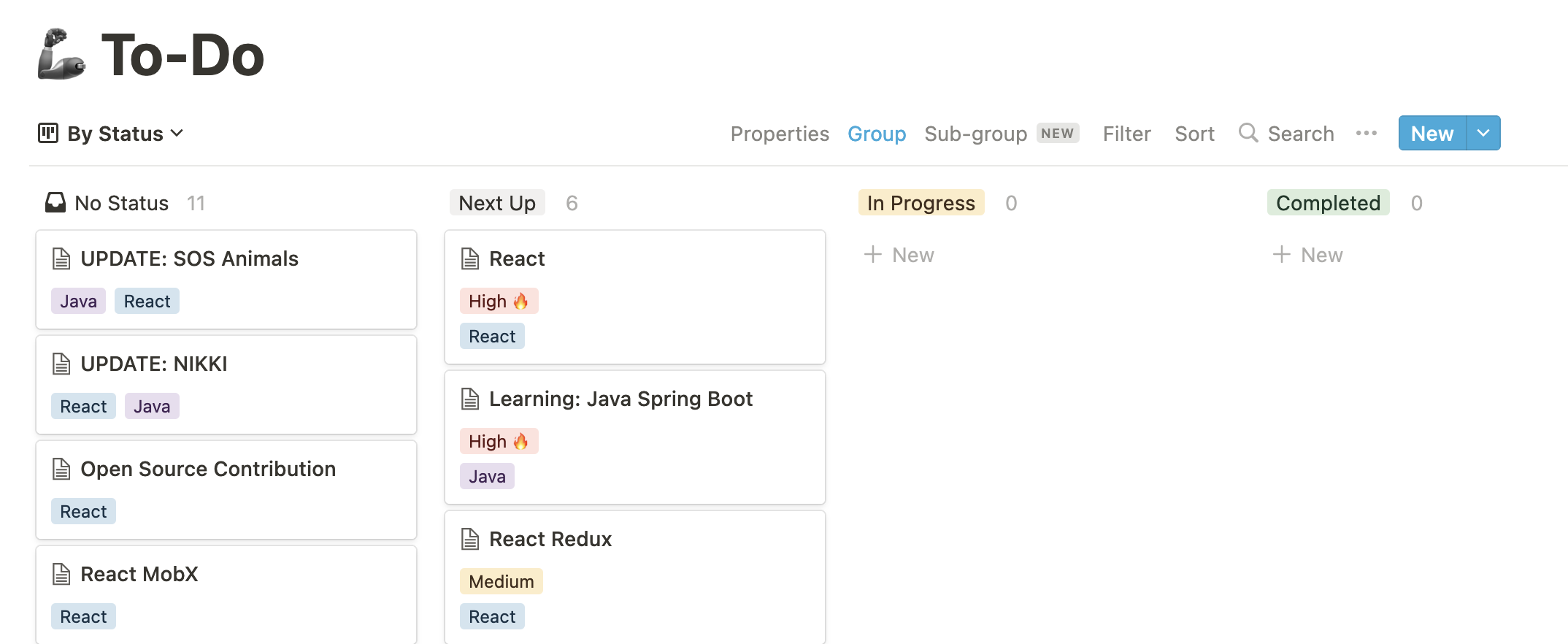Click page icon on UPDATE: SOS Animals card
This screenshot has height=644, width=1568.
tap(61, 258)
